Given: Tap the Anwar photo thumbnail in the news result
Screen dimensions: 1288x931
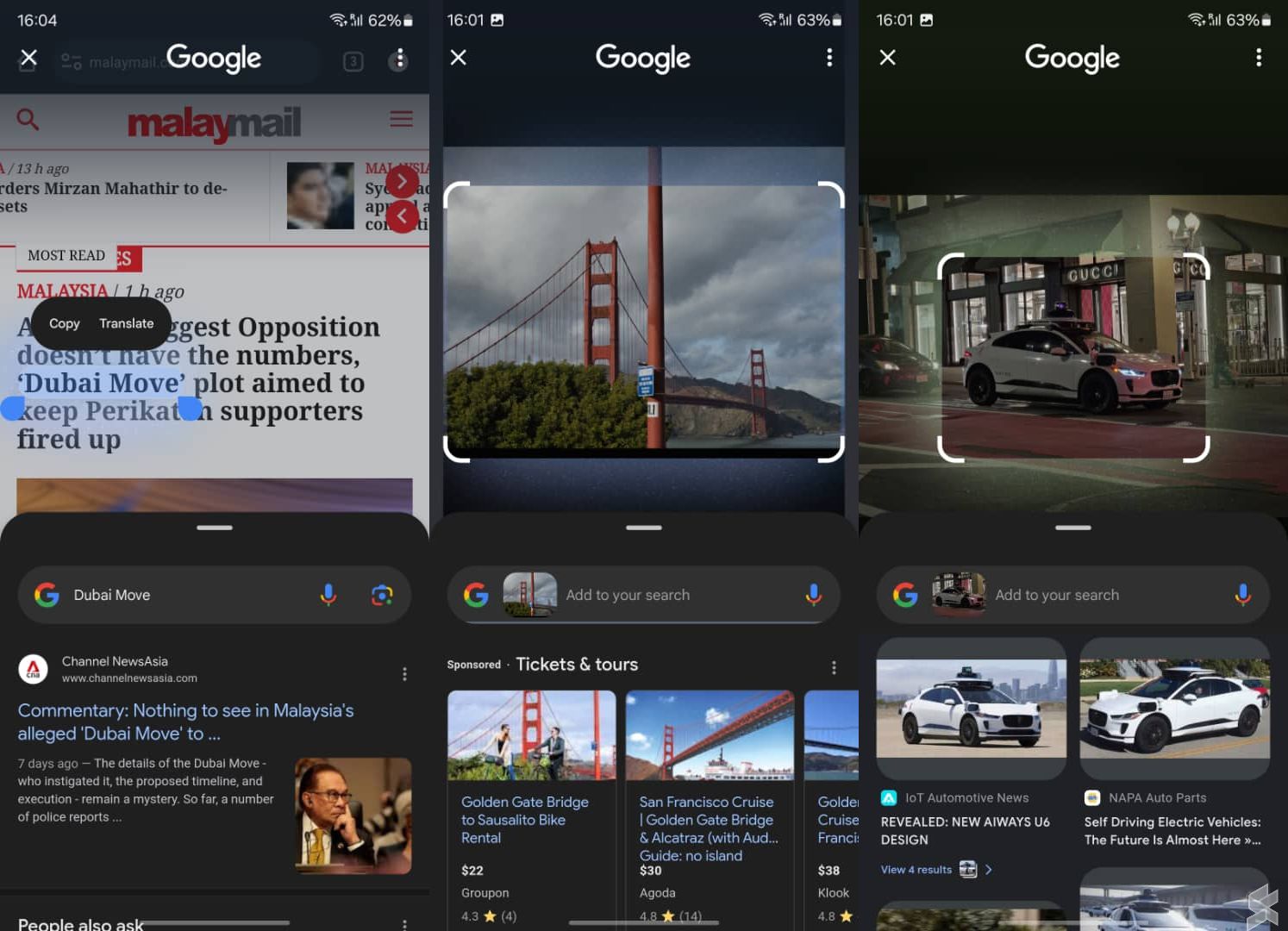Looking at the screenshot, I should coord(352,815).
